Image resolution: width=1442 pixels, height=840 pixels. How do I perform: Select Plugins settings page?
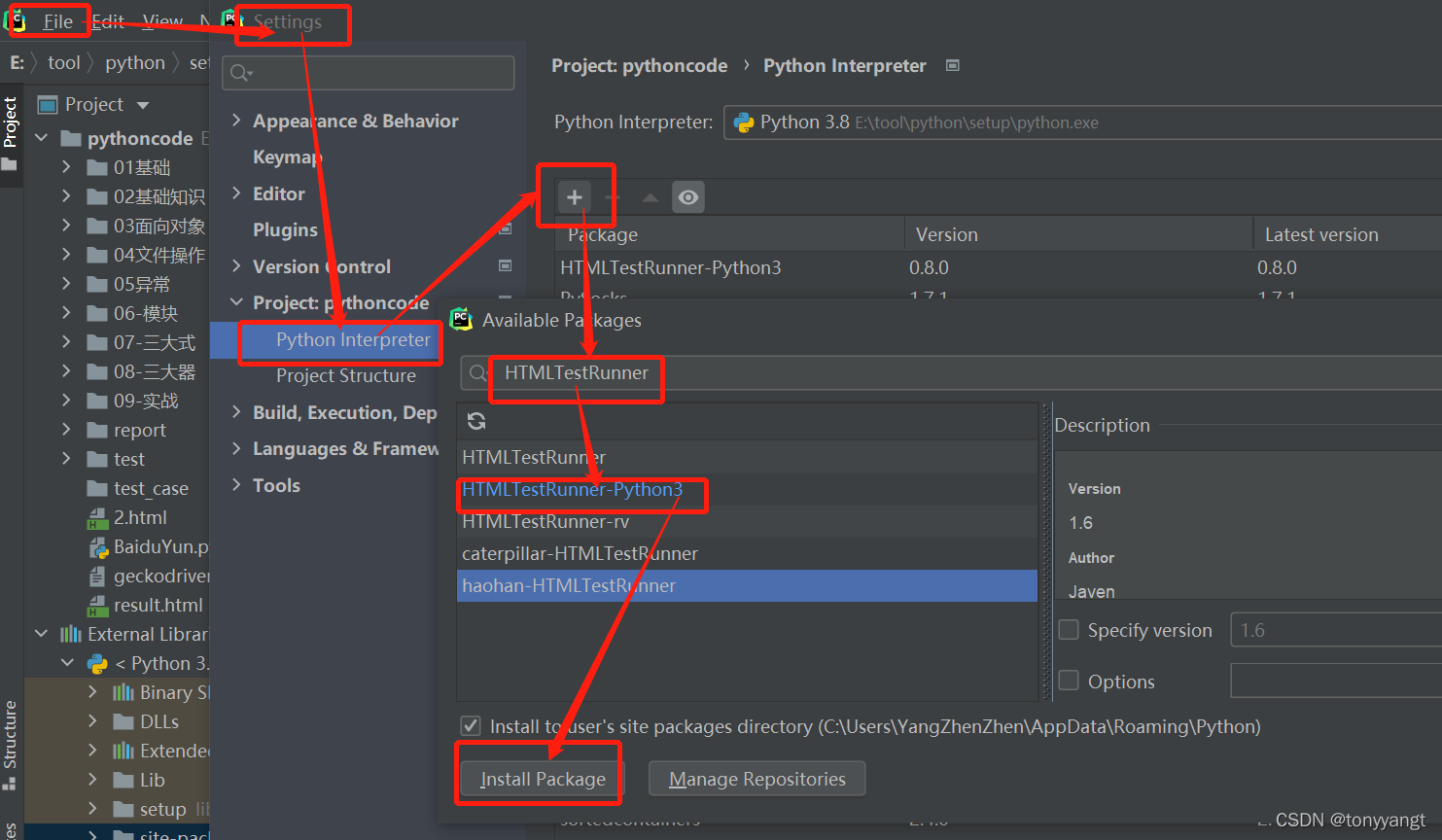point(285,229)
